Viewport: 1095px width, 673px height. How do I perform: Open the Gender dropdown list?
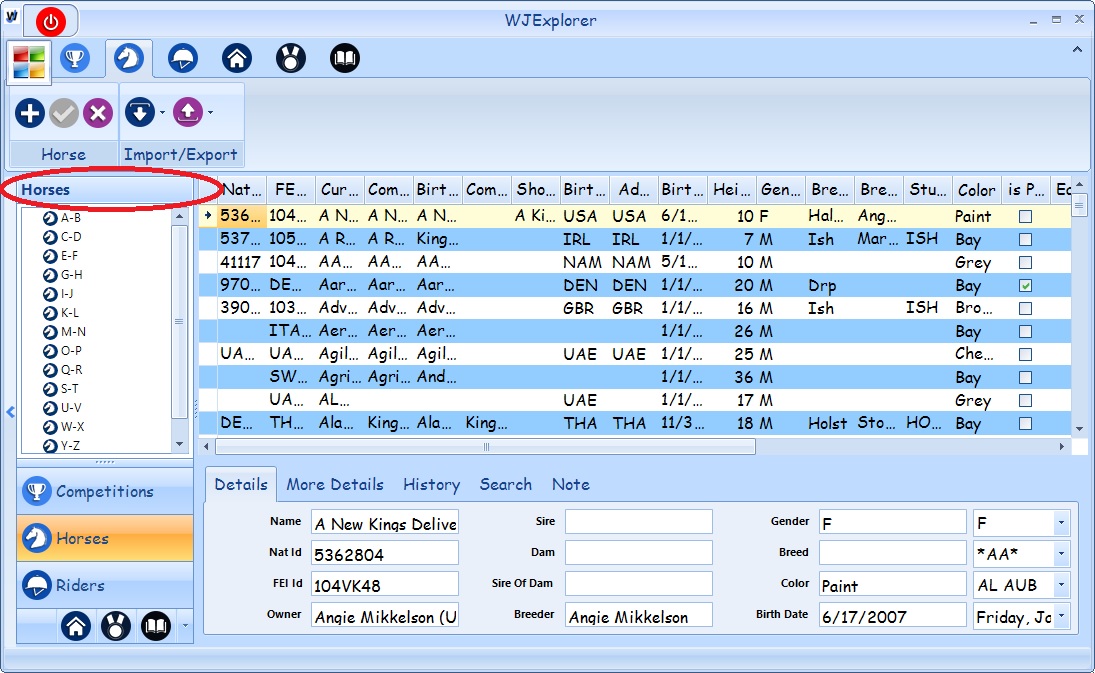coord(1059,523)
